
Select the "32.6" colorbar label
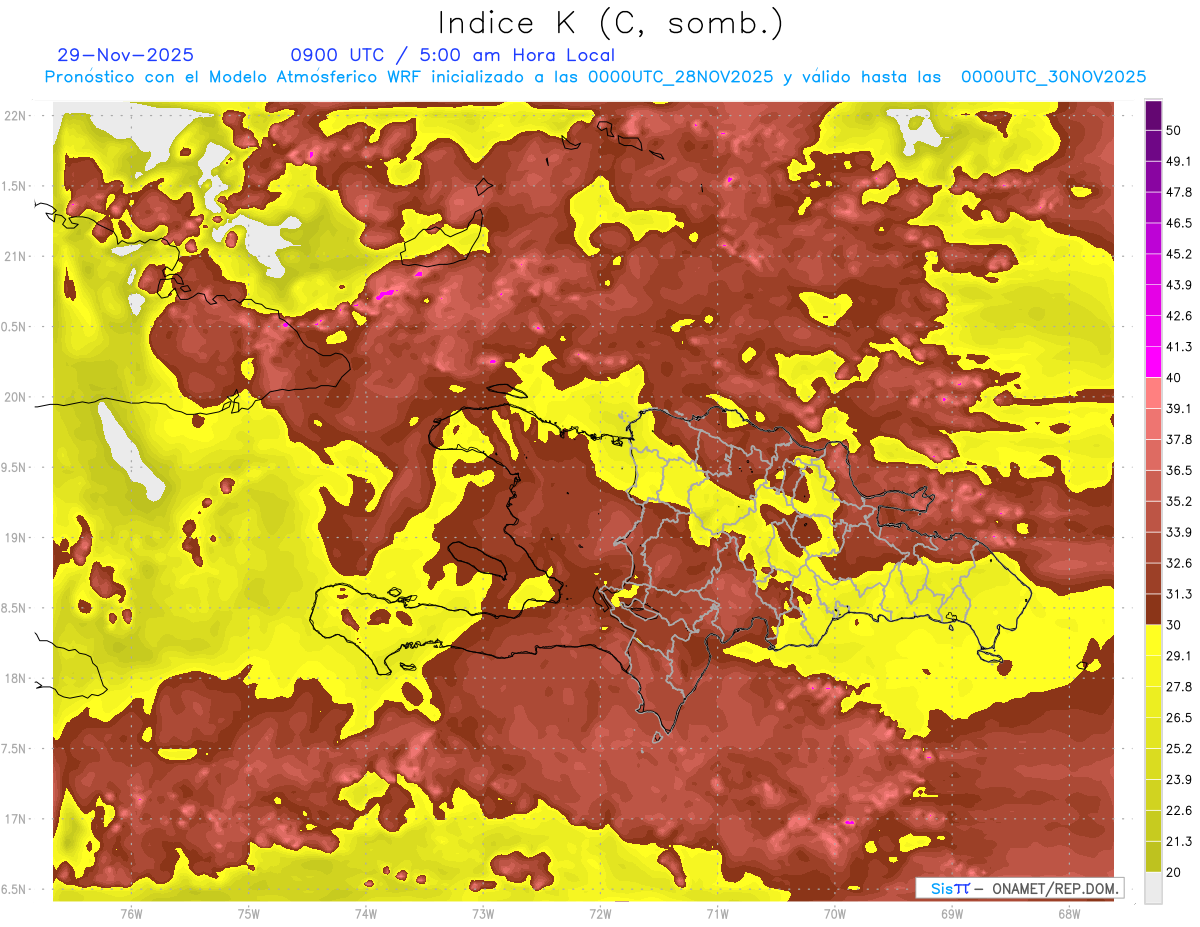point(1179,564)
